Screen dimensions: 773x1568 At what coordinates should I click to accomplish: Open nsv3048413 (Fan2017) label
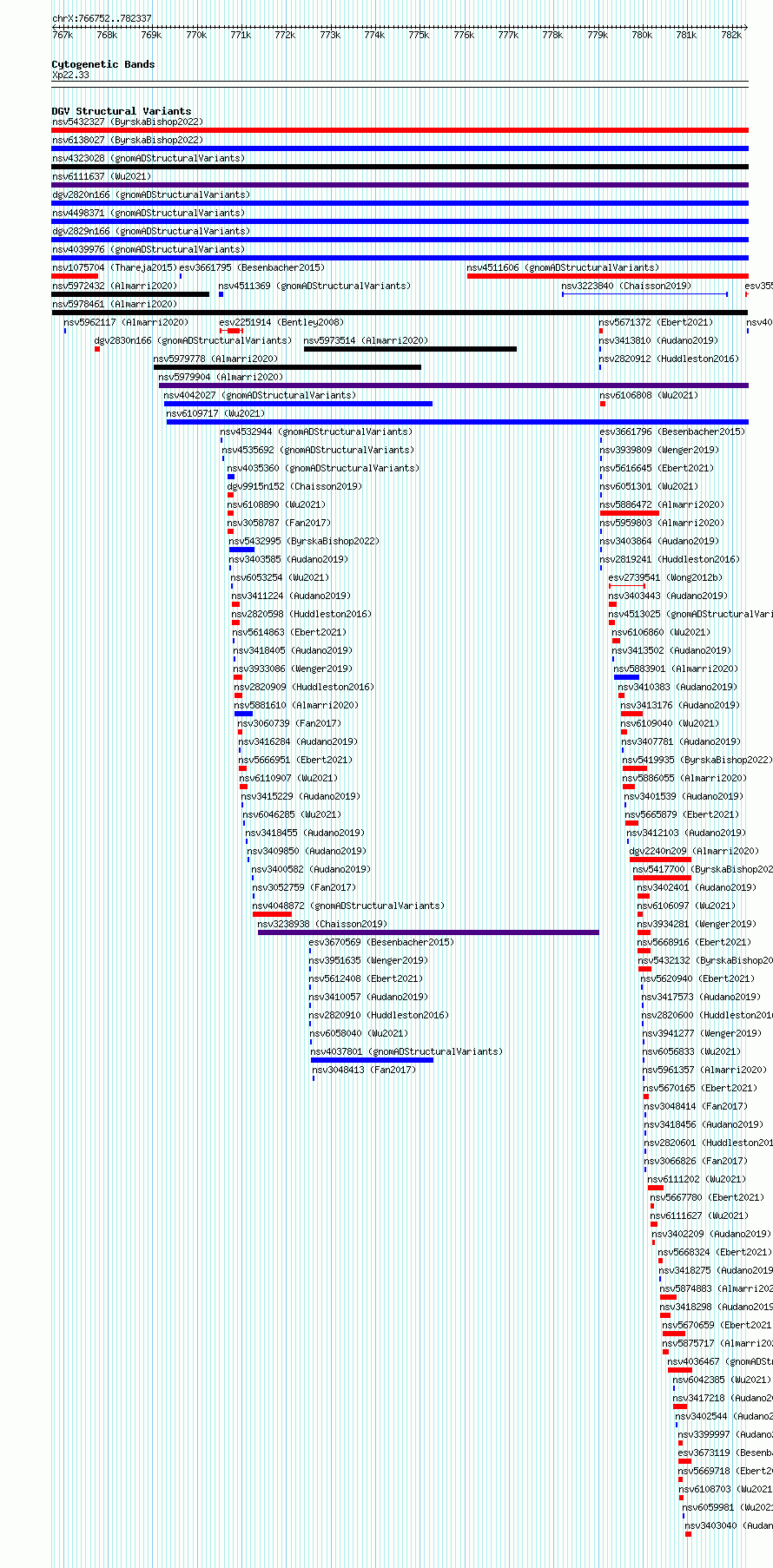364,1070
